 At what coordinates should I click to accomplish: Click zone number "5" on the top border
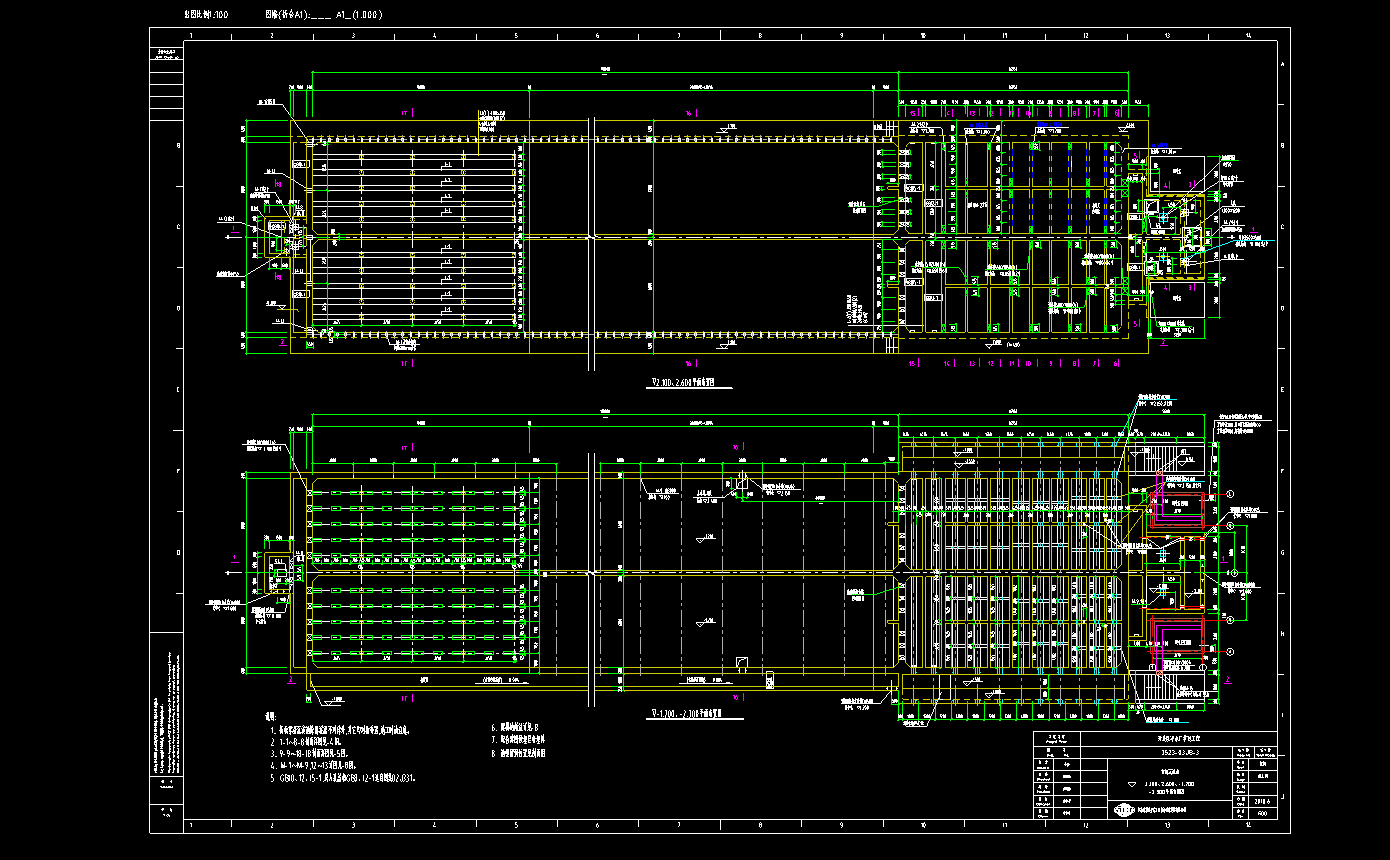tap(516, 36)
